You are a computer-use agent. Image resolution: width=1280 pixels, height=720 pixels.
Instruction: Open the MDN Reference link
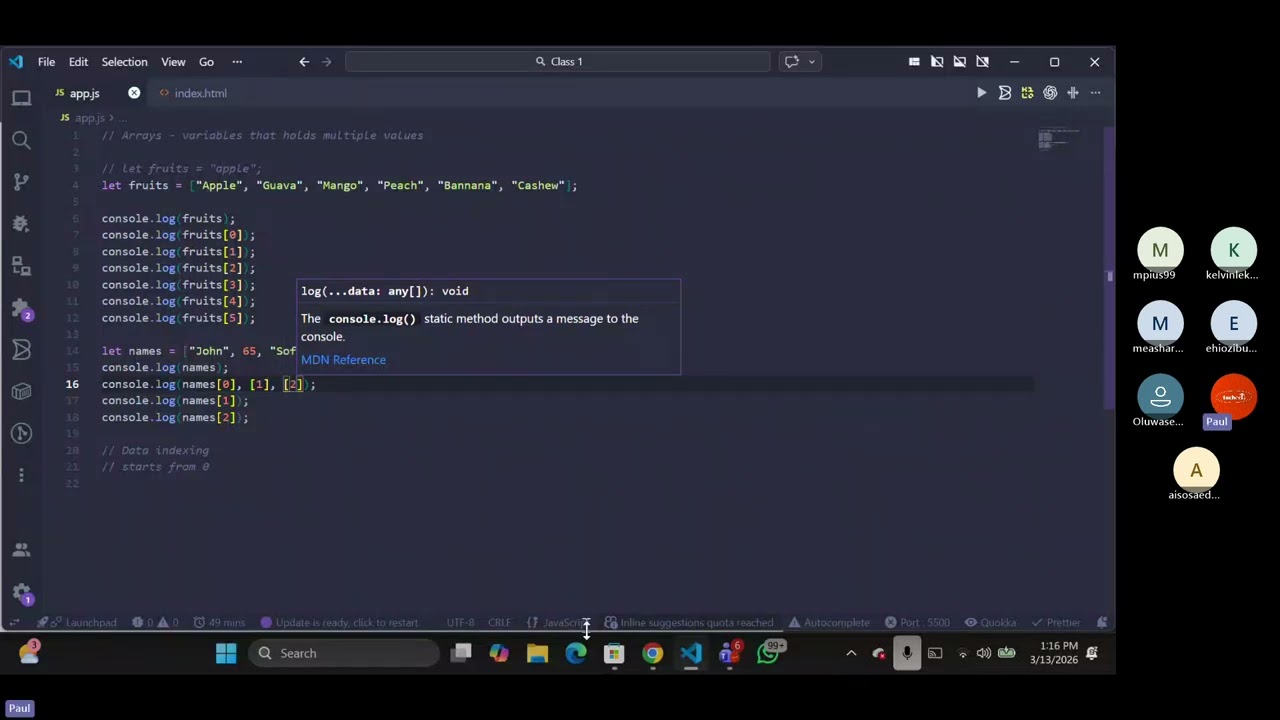click(x=343, y=360)
